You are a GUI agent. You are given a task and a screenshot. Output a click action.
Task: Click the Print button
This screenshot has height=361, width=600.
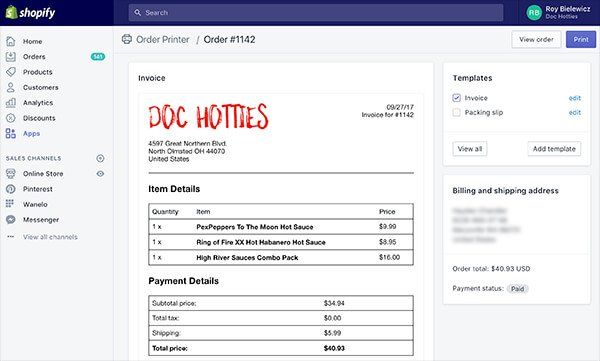click(581, 39)
